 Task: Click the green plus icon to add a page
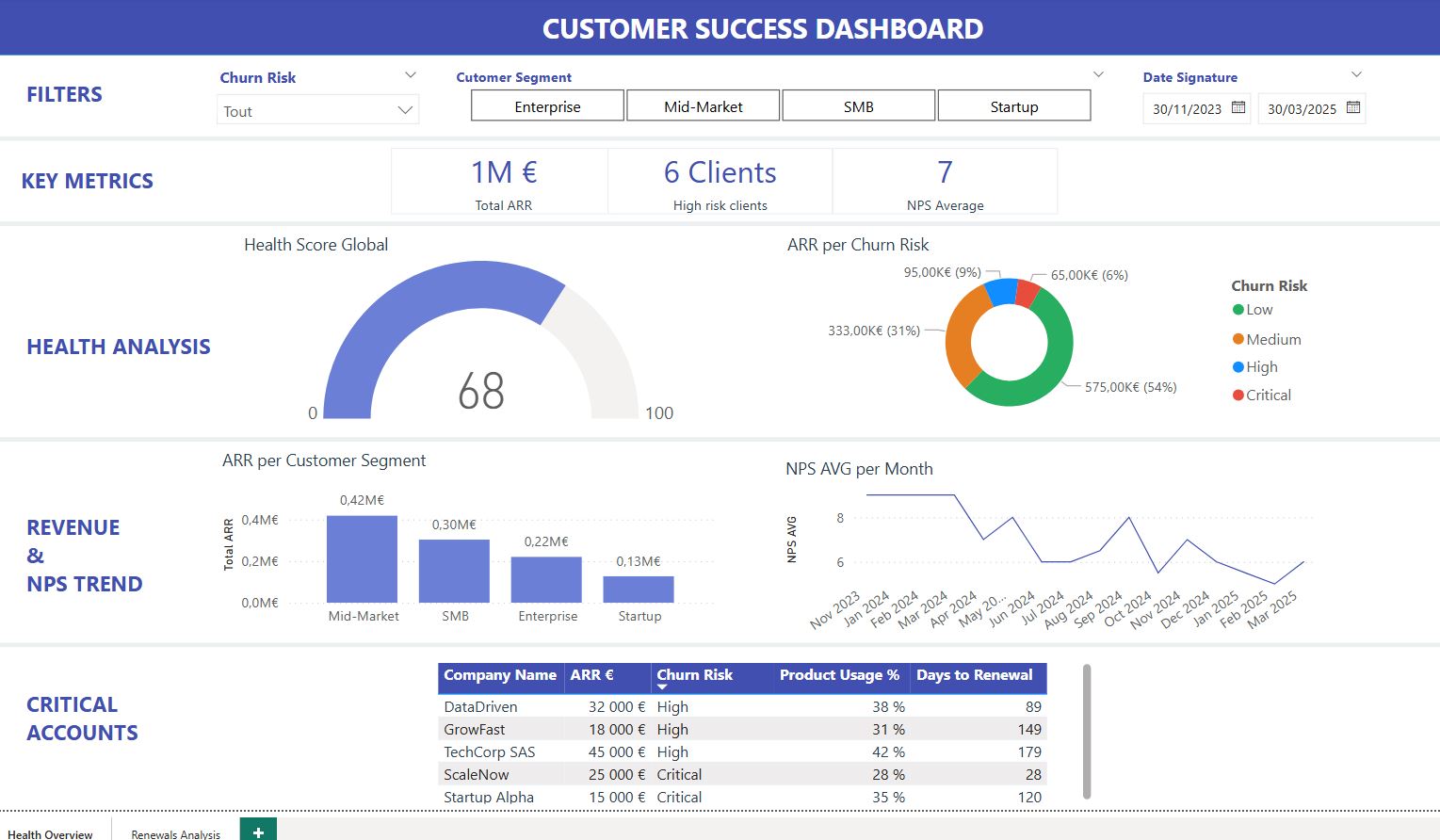pyautogui.click(x=256, y=832)
